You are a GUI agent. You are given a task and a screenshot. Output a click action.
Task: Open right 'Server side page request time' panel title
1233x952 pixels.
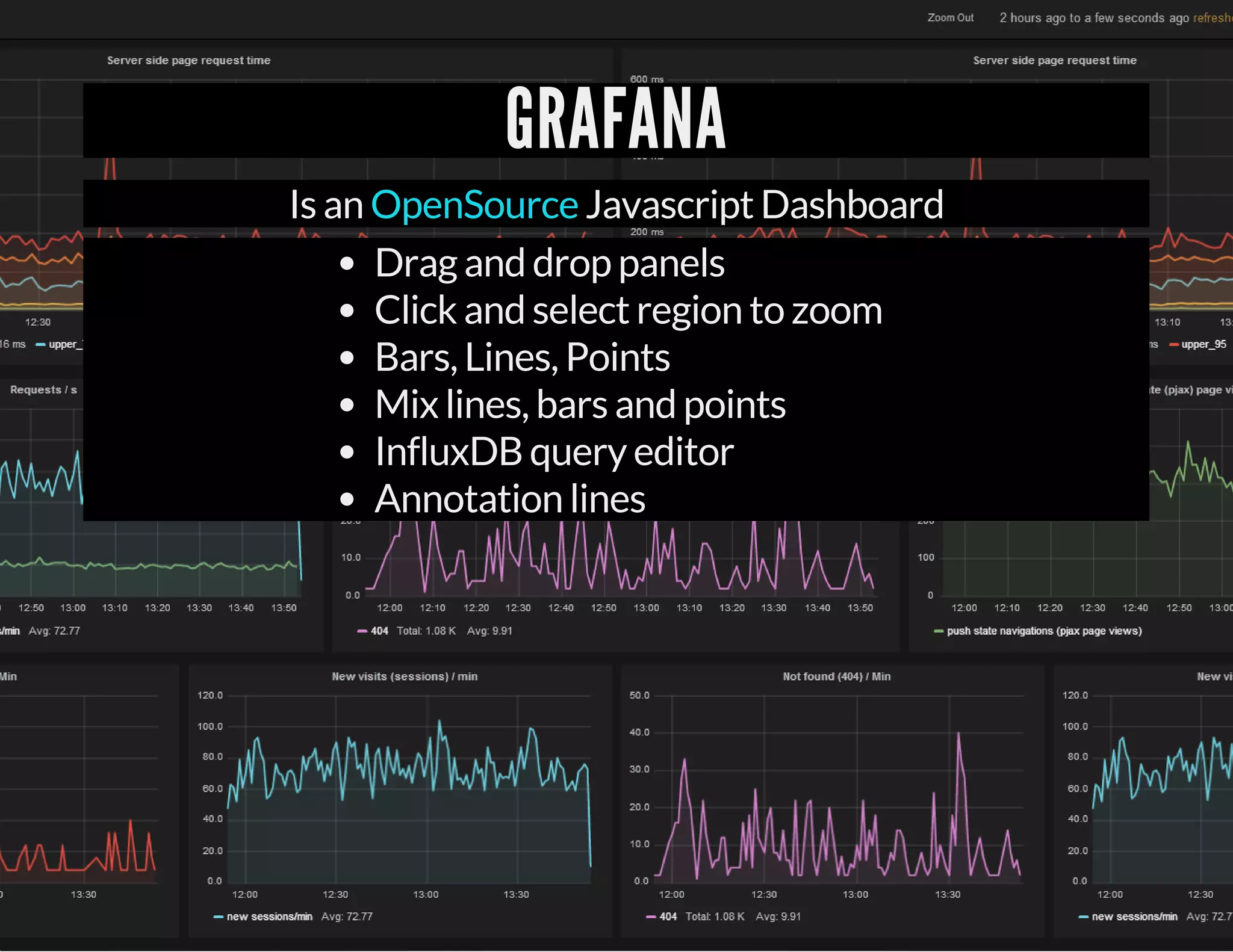click(1055, 60)
